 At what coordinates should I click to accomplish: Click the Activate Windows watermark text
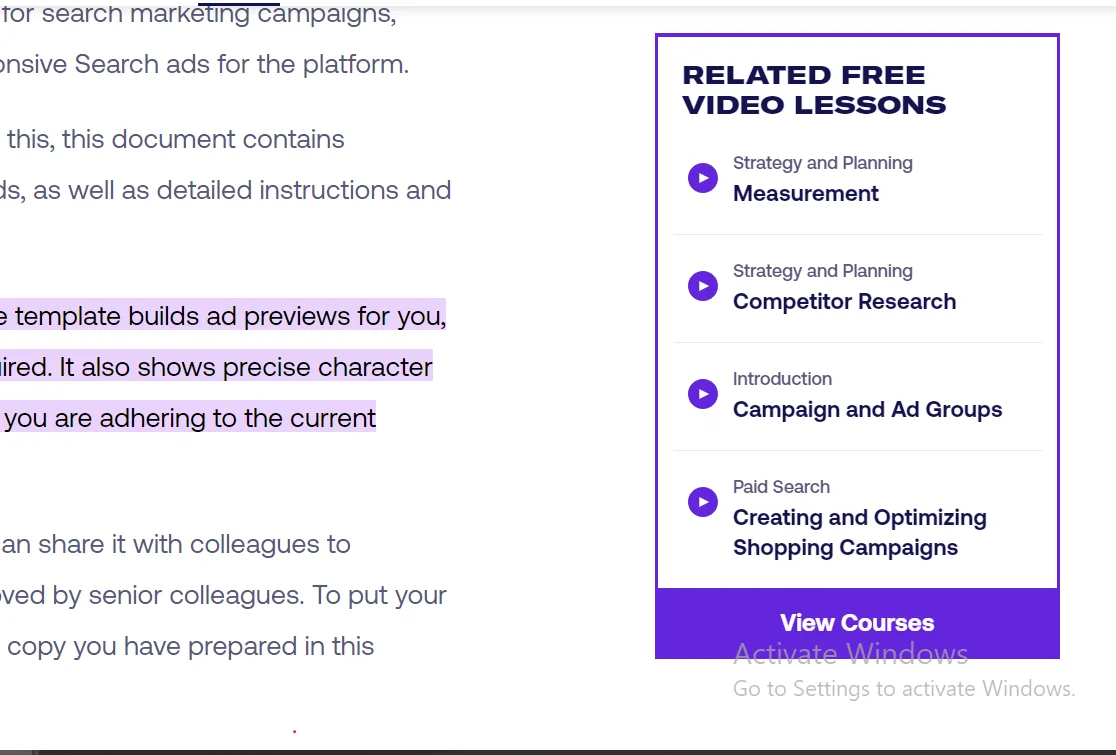pos(850,652)
